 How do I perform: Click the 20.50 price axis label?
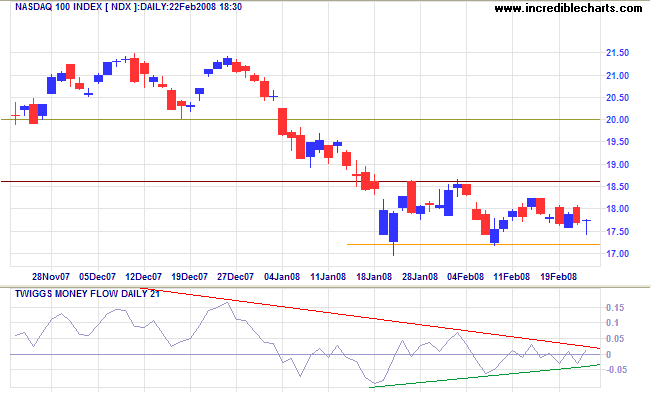click(617, 98)
